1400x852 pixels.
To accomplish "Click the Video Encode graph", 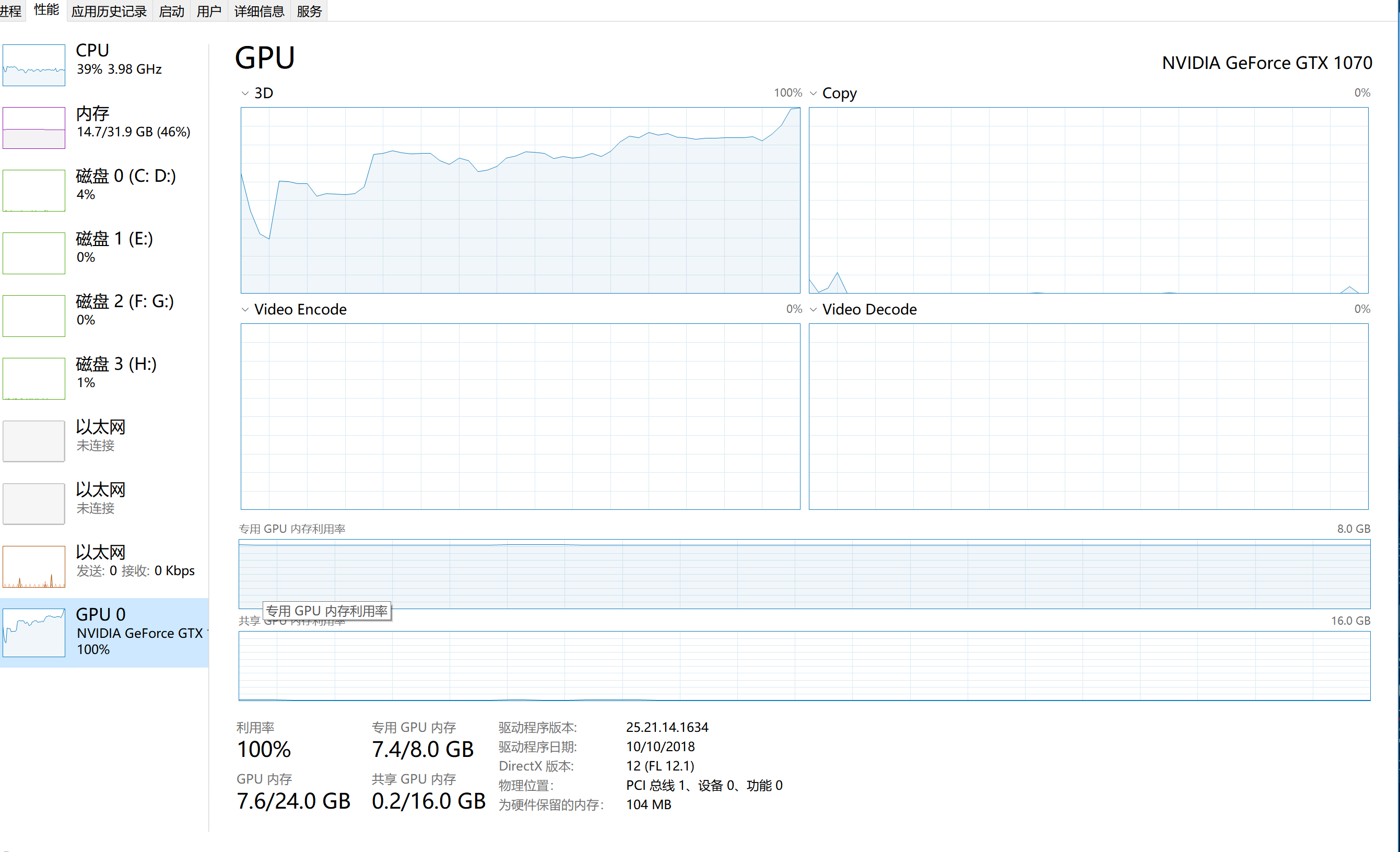I will click(521, 417).
